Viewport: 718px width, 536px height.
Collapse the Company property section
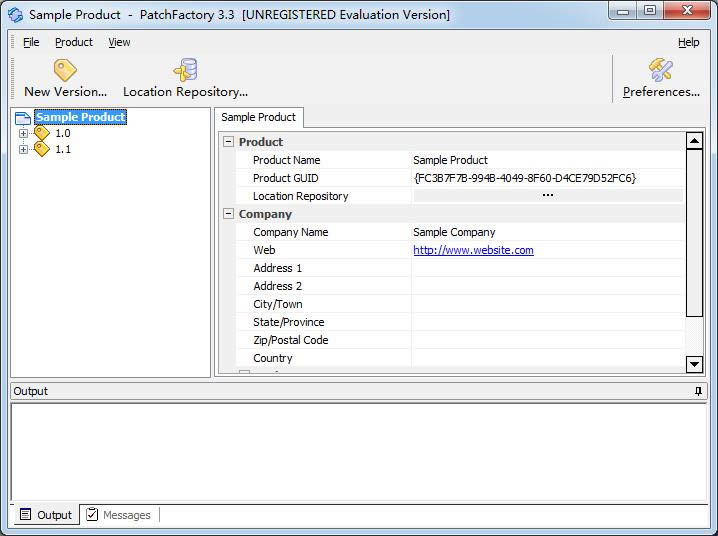click(228, 214)
